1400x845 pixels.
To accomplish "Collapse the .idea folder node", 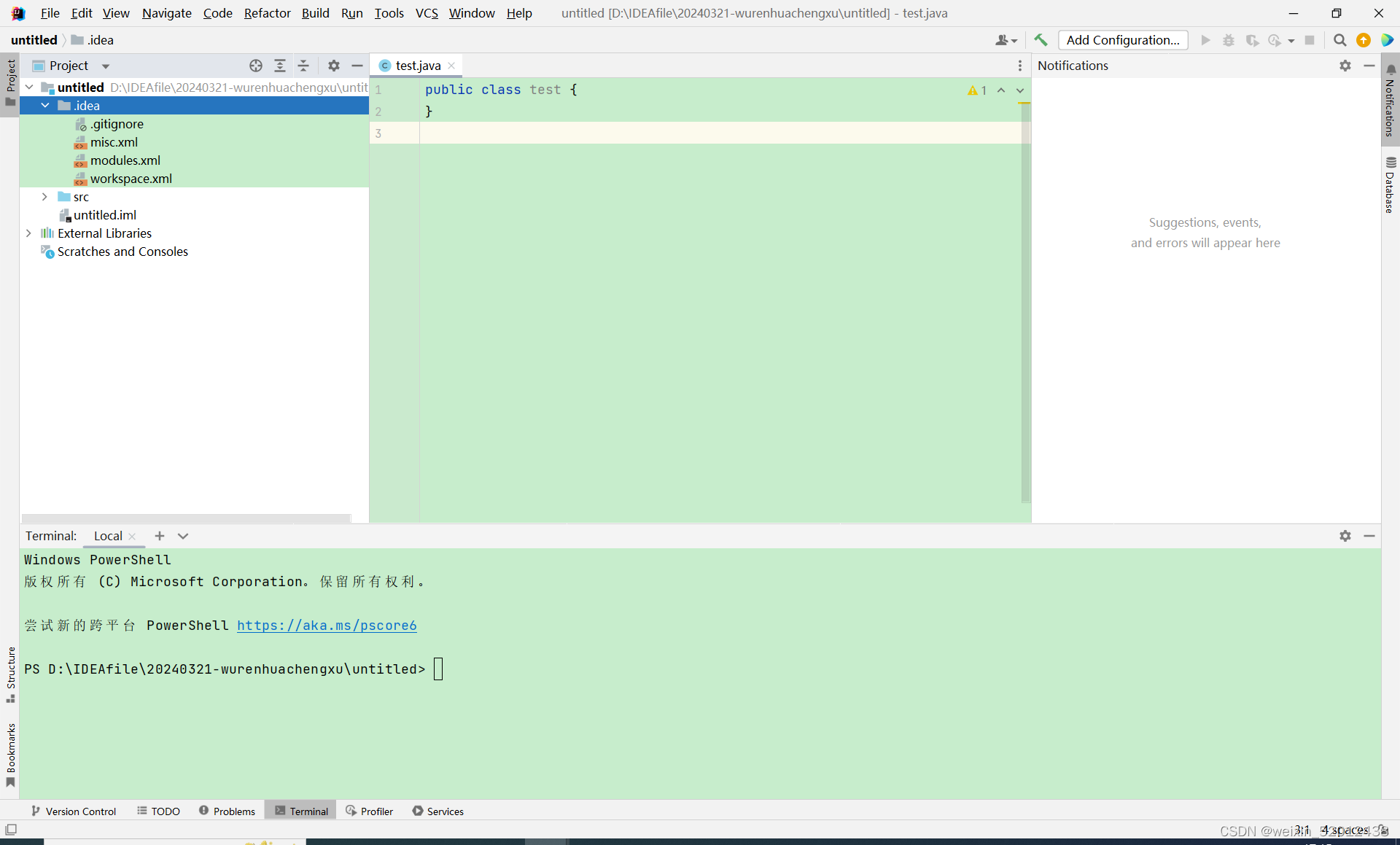I will [45, 106].
